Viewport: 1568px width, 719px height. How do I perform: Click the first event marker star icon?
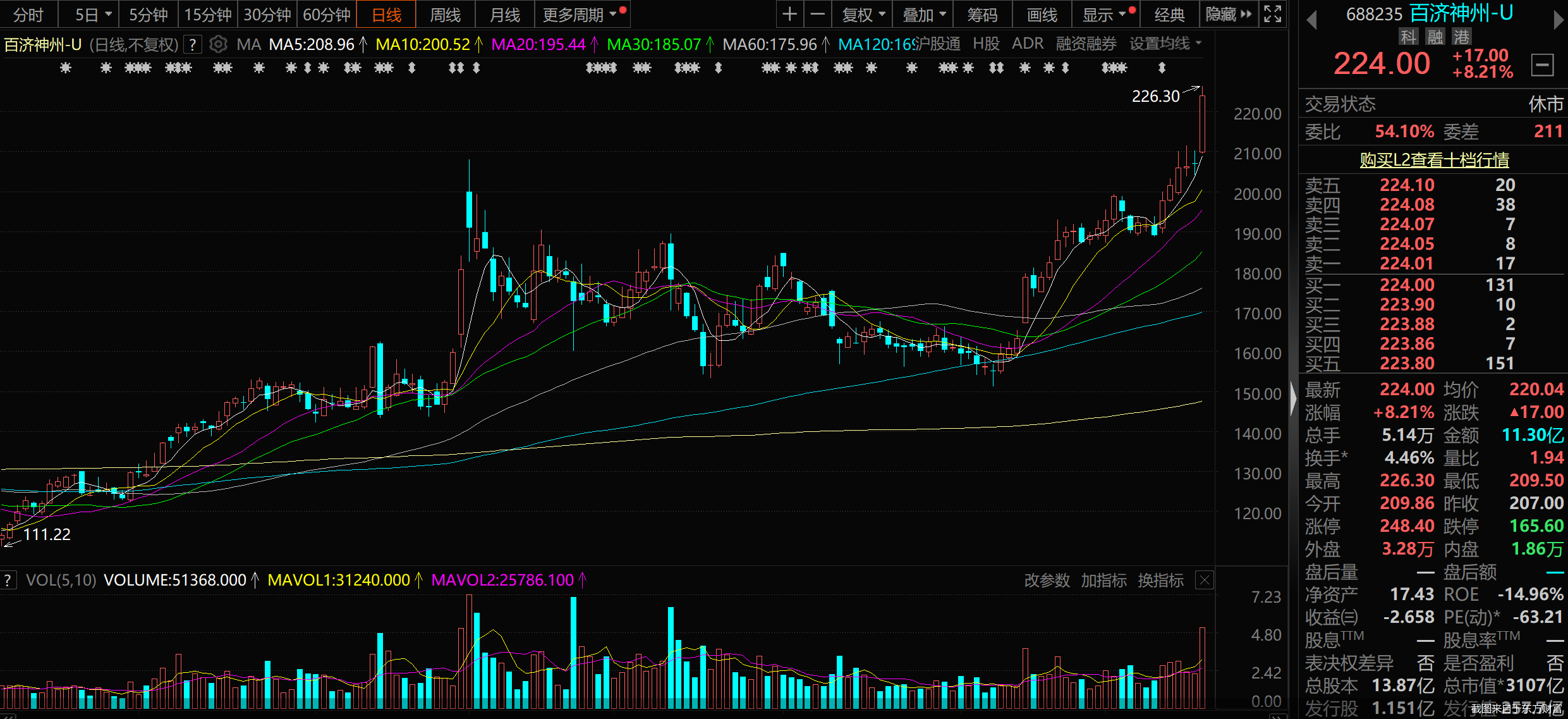pos(65,68)
